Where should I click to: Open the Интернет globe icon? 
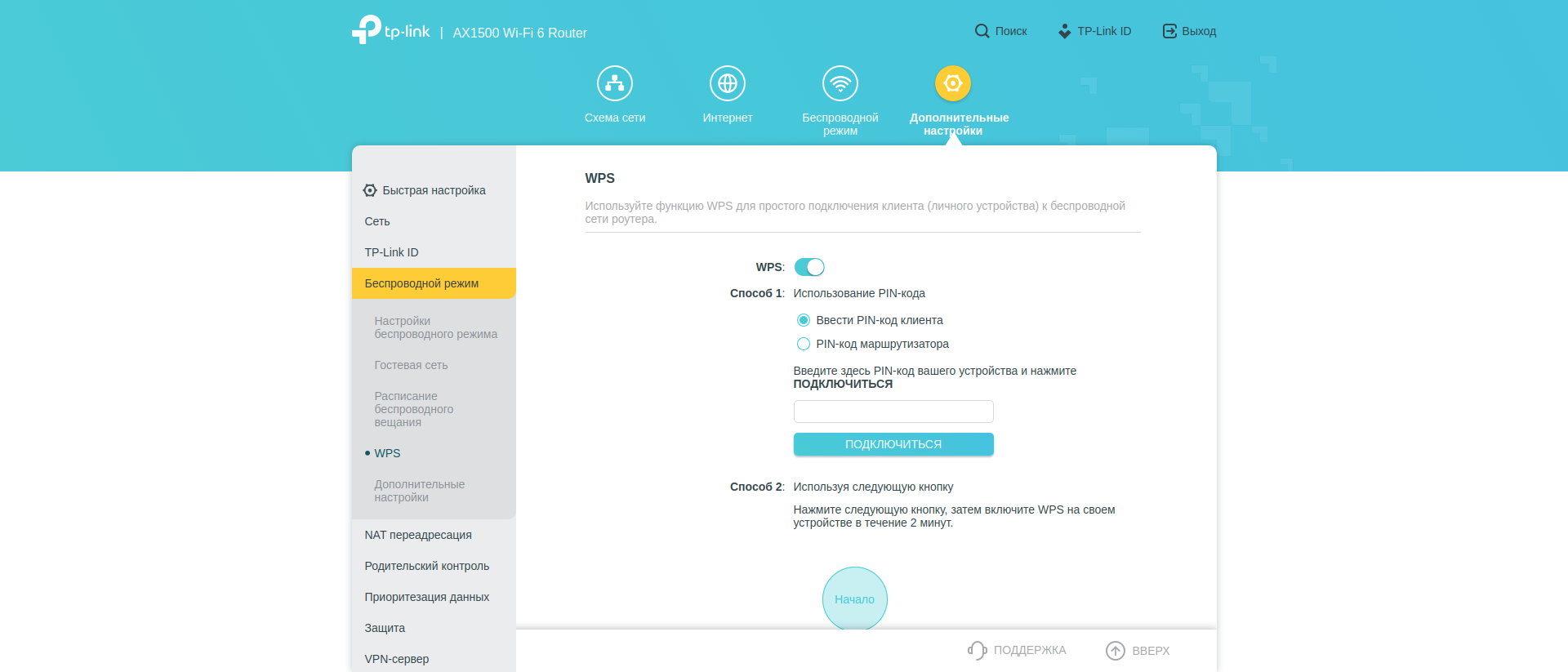tap(727, 83)
